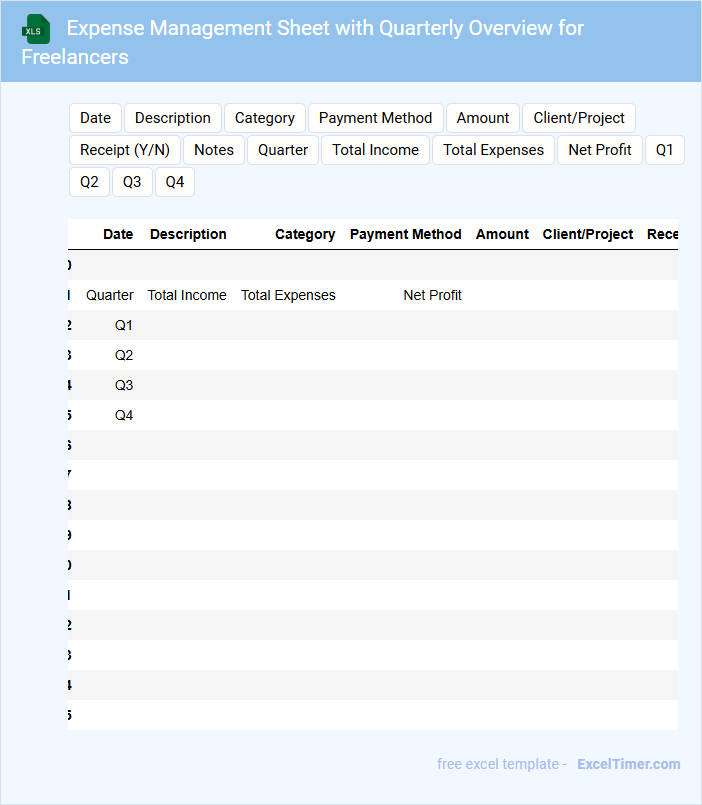Image resolution: width=702 pixels, height=805 pixels.
Task: Click the Quarter cell in the table
Action: coord(110,295)
